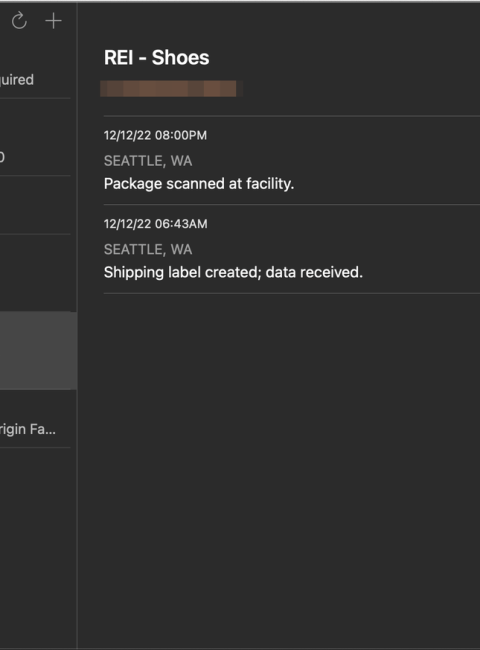Image resolution: width=480 pixels, height=650 pixels.
Task: Click SEATTLE, WA under the 06:43AM entry
Action: pos(148,250)
